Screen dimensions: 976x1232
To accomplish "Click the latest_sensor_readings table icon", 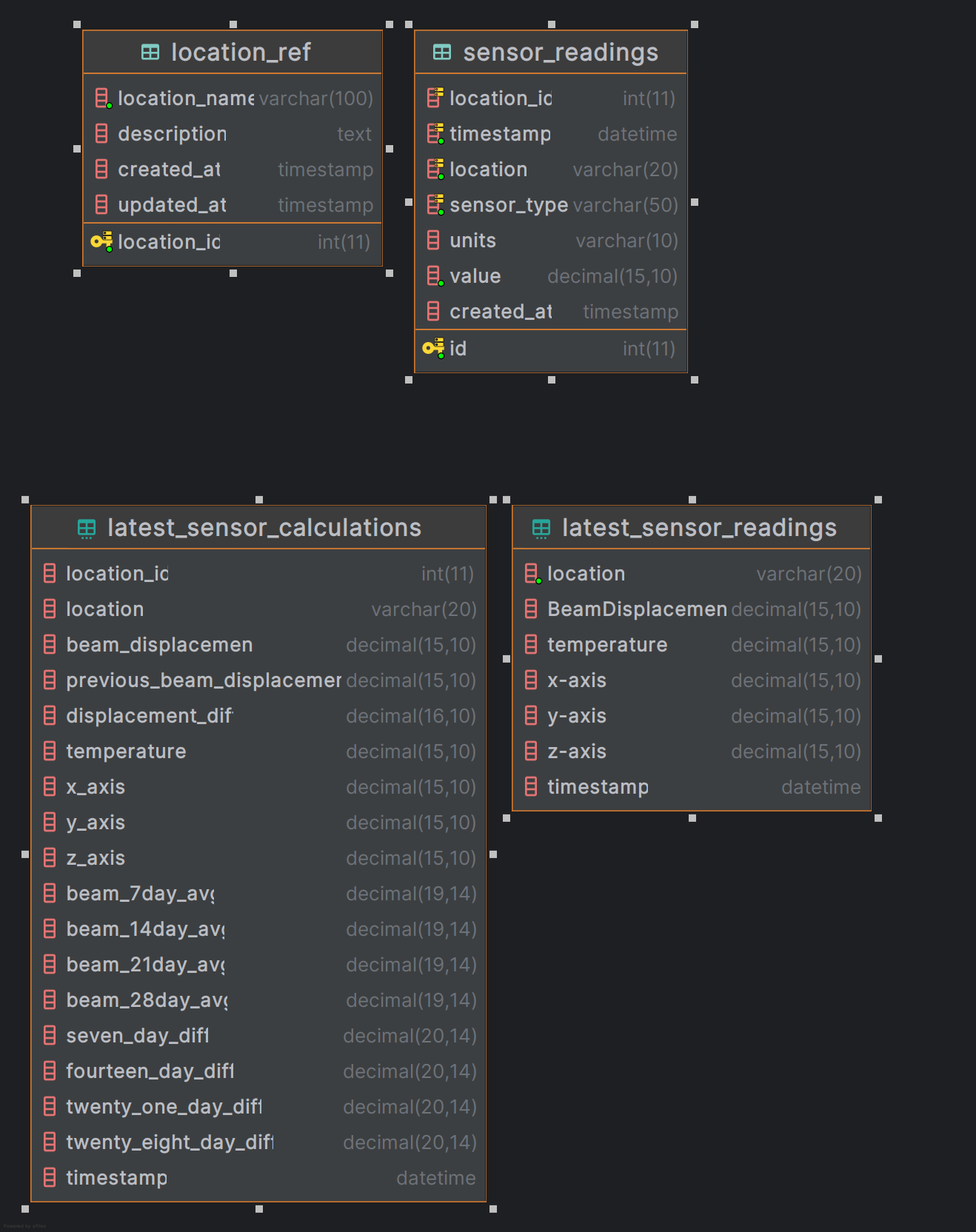I will [x=541, y=528].
